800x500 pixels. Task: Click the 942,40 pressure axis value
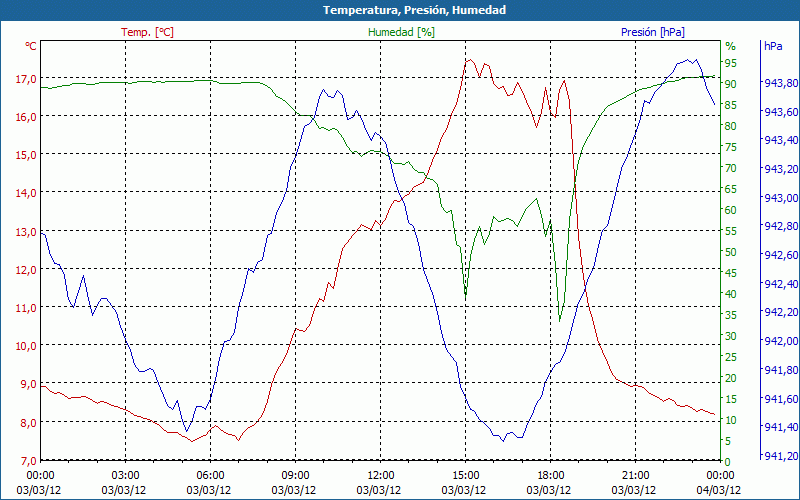(780, 283)
